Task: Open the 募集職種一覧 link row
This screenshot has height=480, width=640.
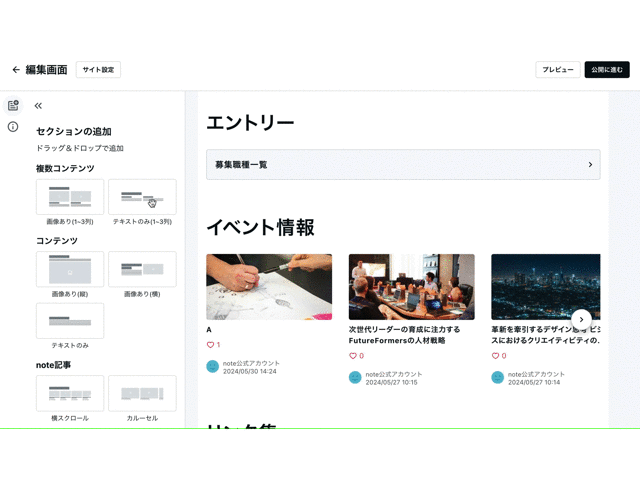Action: click(403, 164)
